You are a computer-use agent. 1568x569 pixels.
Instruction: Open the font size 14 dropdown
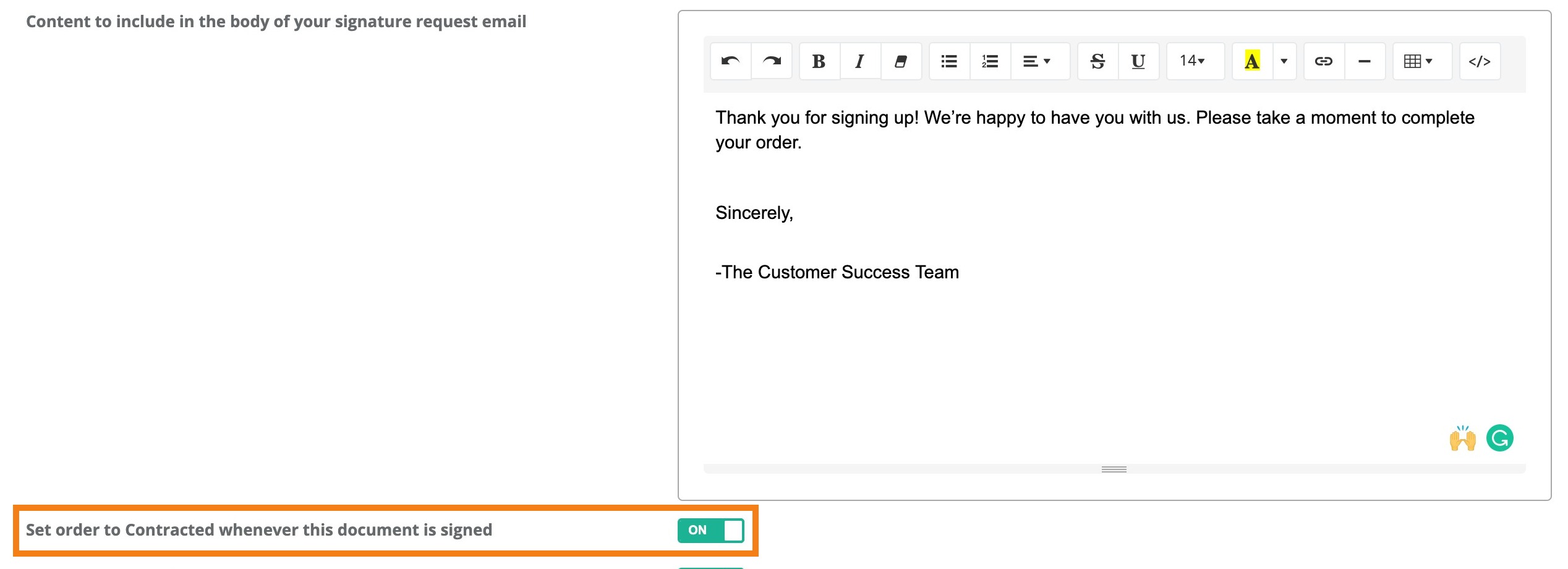[1194, 61]
